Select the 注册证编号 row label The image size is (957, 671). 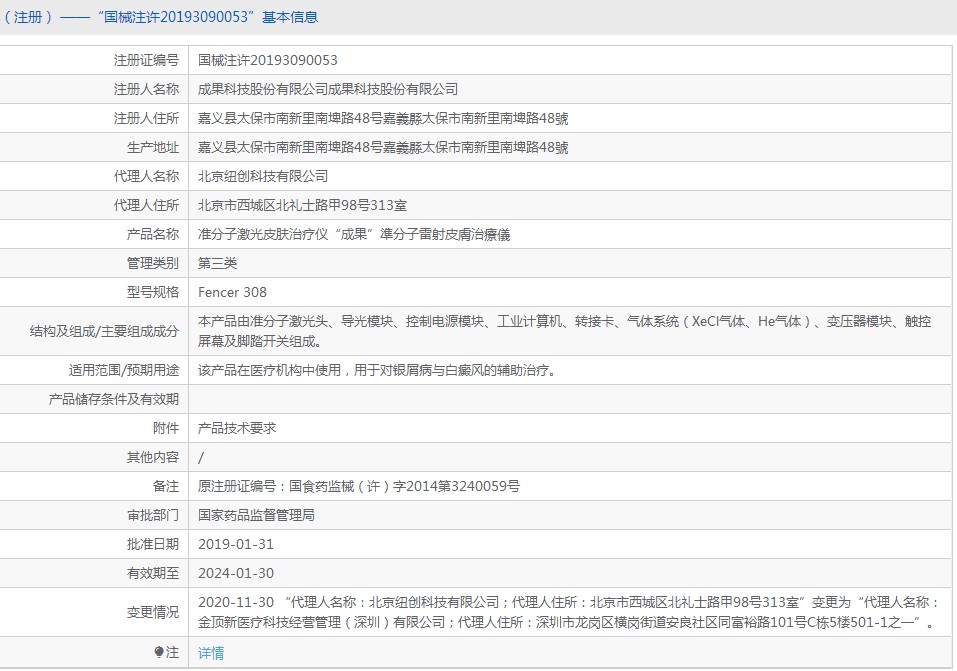click(146, 60)
